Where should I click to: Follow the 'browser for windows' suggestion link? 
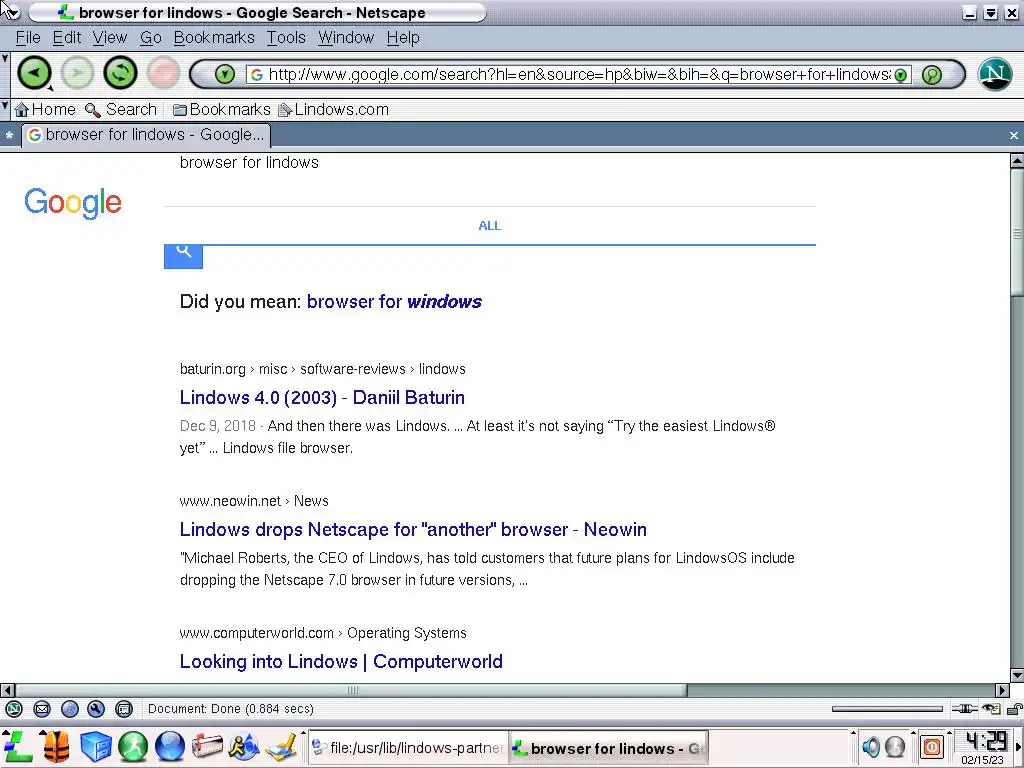click(394, 302)
